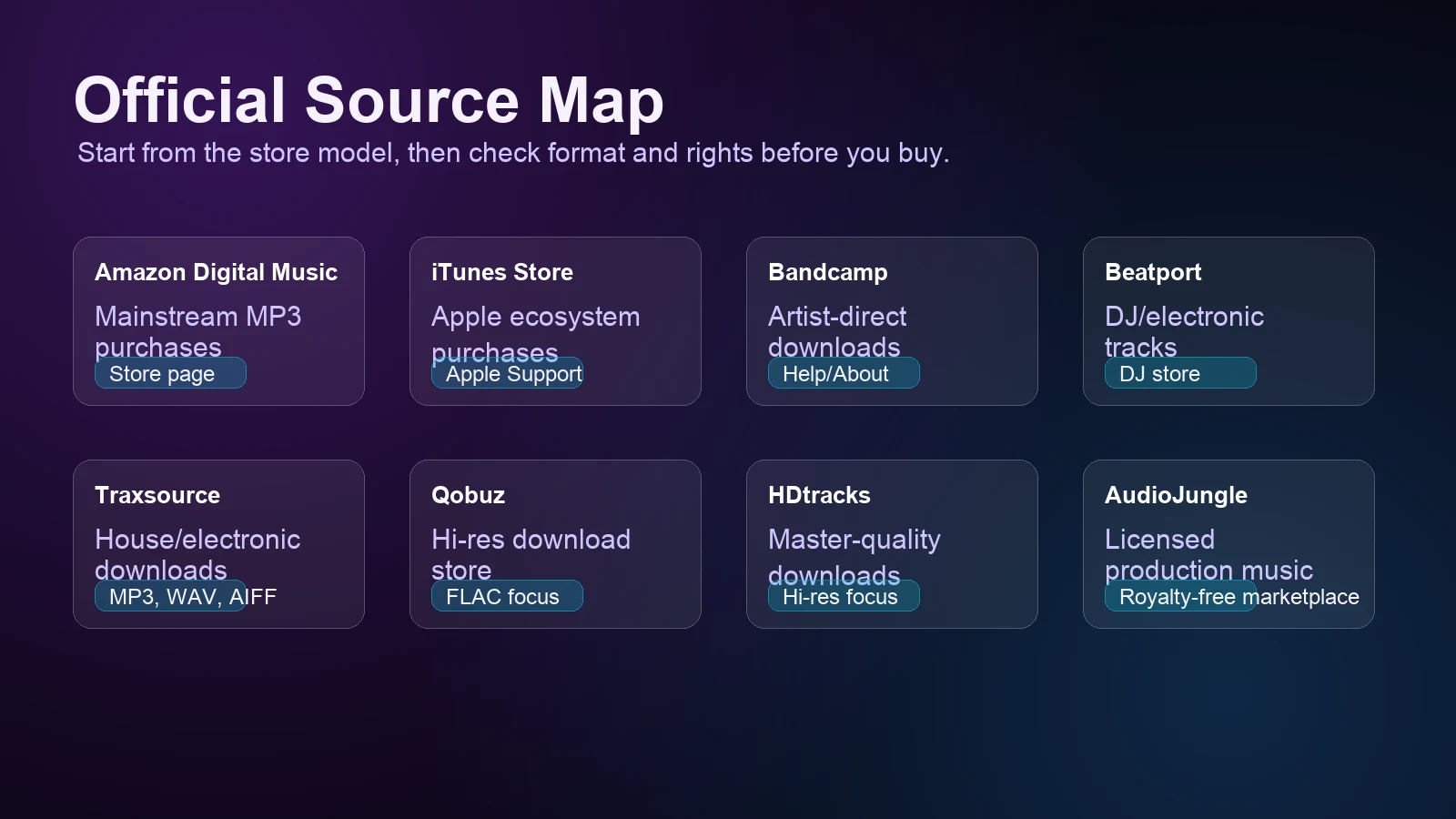Click 'Master-quality downloads' description text

coord(854,557)
